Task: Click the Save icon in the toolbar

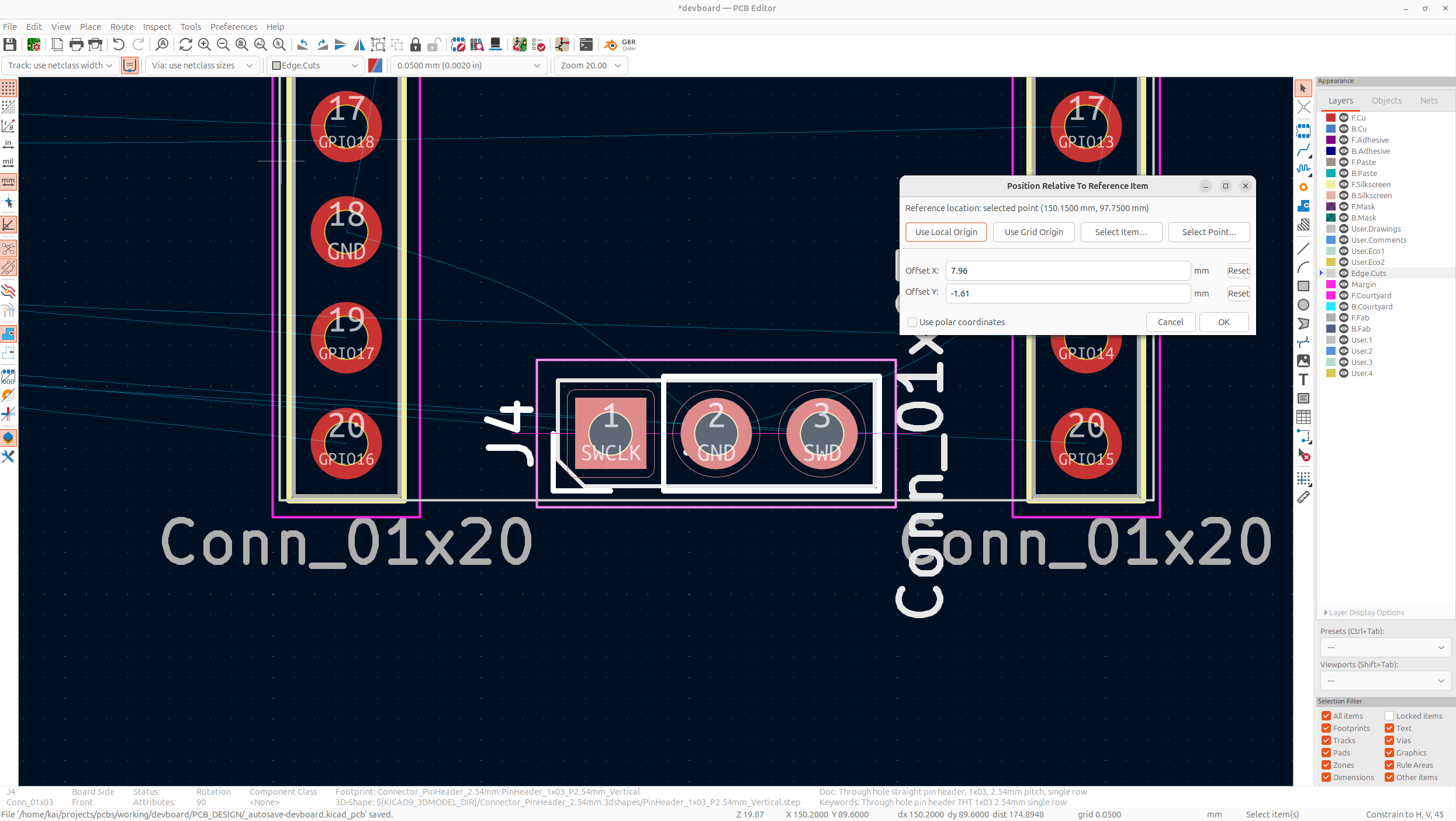Action: pos(9,44)
